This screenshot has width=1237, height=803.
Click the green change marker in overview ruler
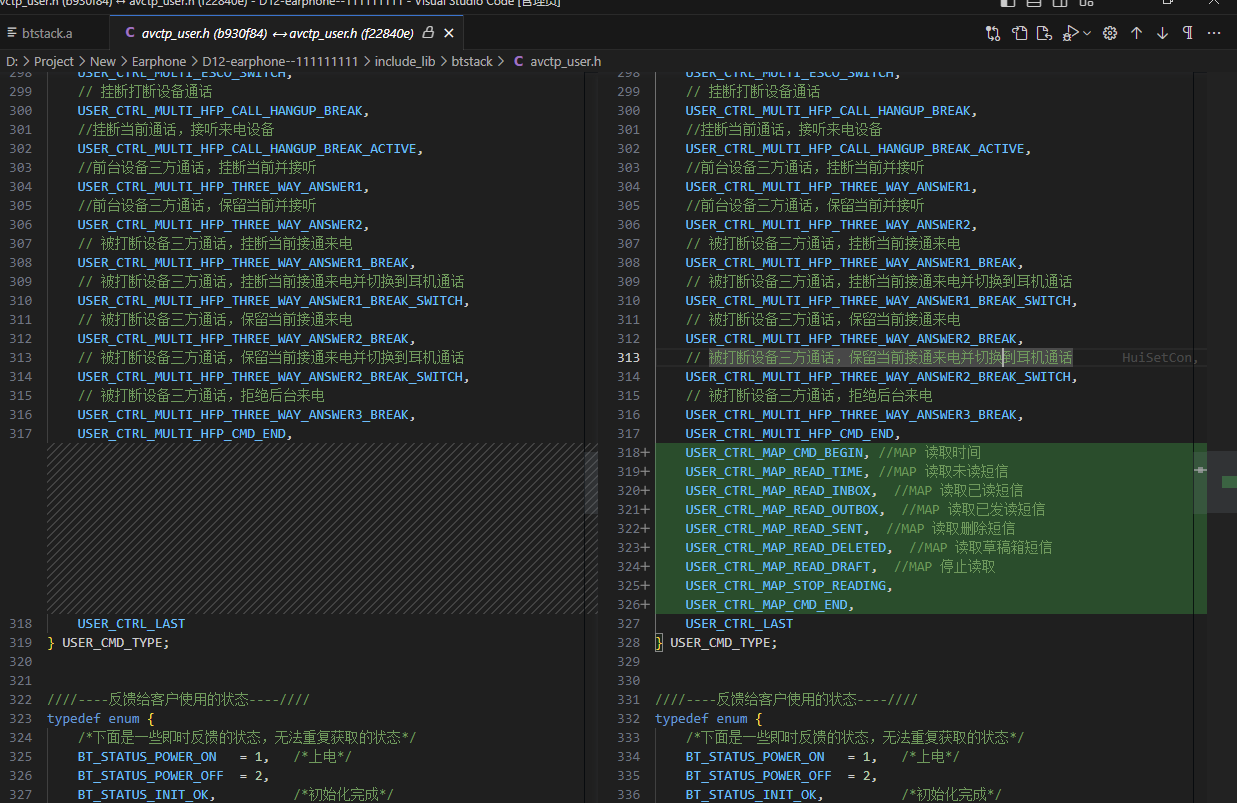tap(1229, 481)
